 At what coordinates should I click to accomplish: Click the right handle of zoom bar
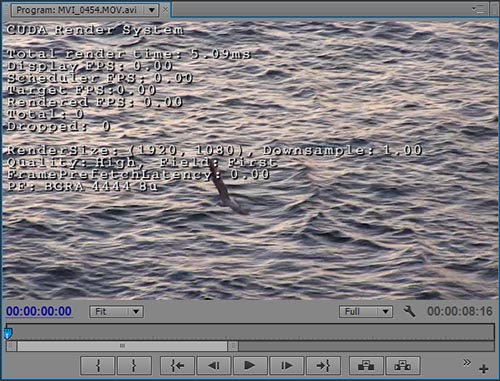[x=233, y=346]
